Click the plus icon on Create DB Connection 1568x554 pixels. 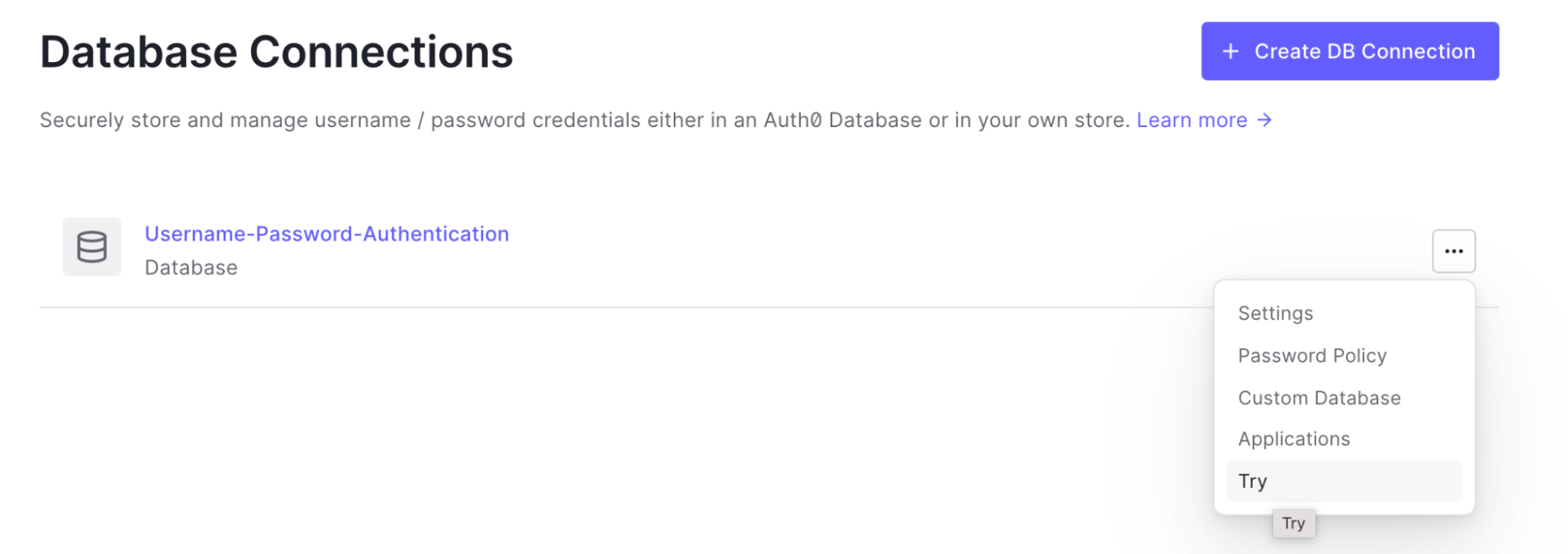coord(1231,52)
